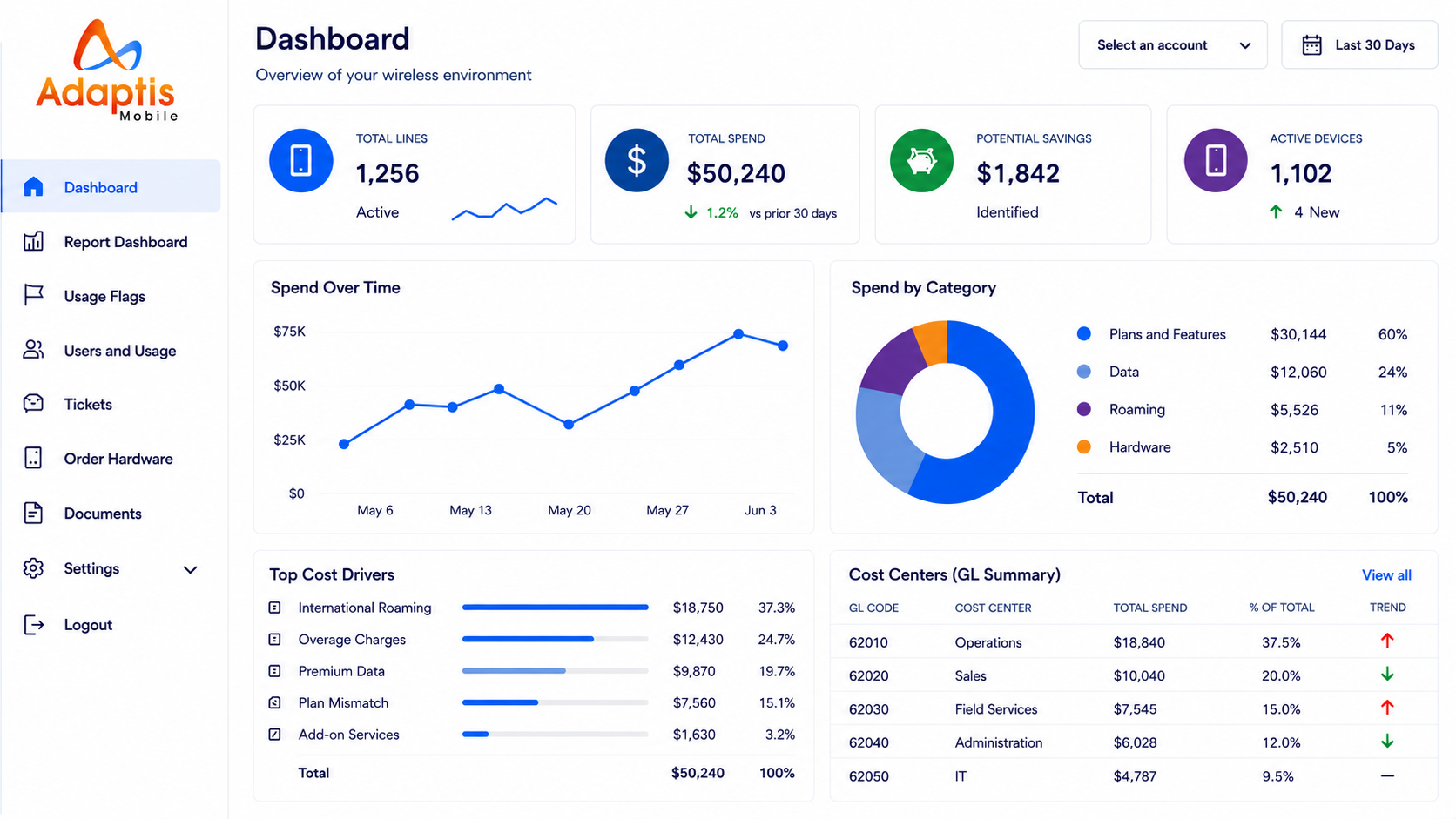Click the red up trend arrow for Operations

tap(1387, 641)
